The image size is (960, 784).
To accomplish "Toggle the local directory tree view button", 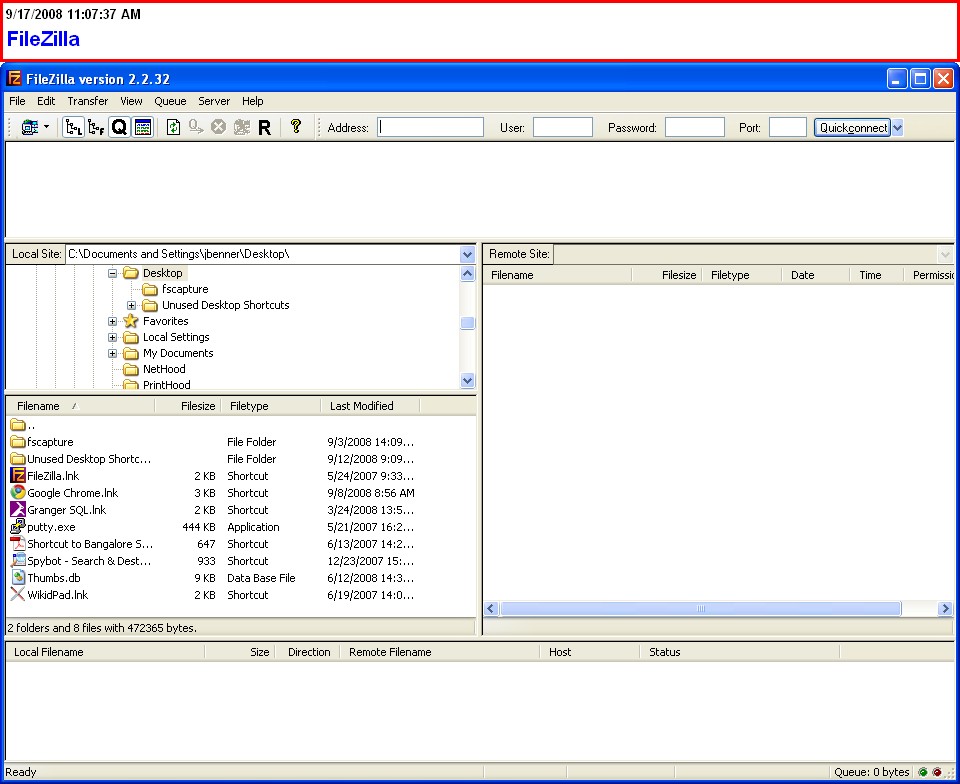I will click(73, 127).
